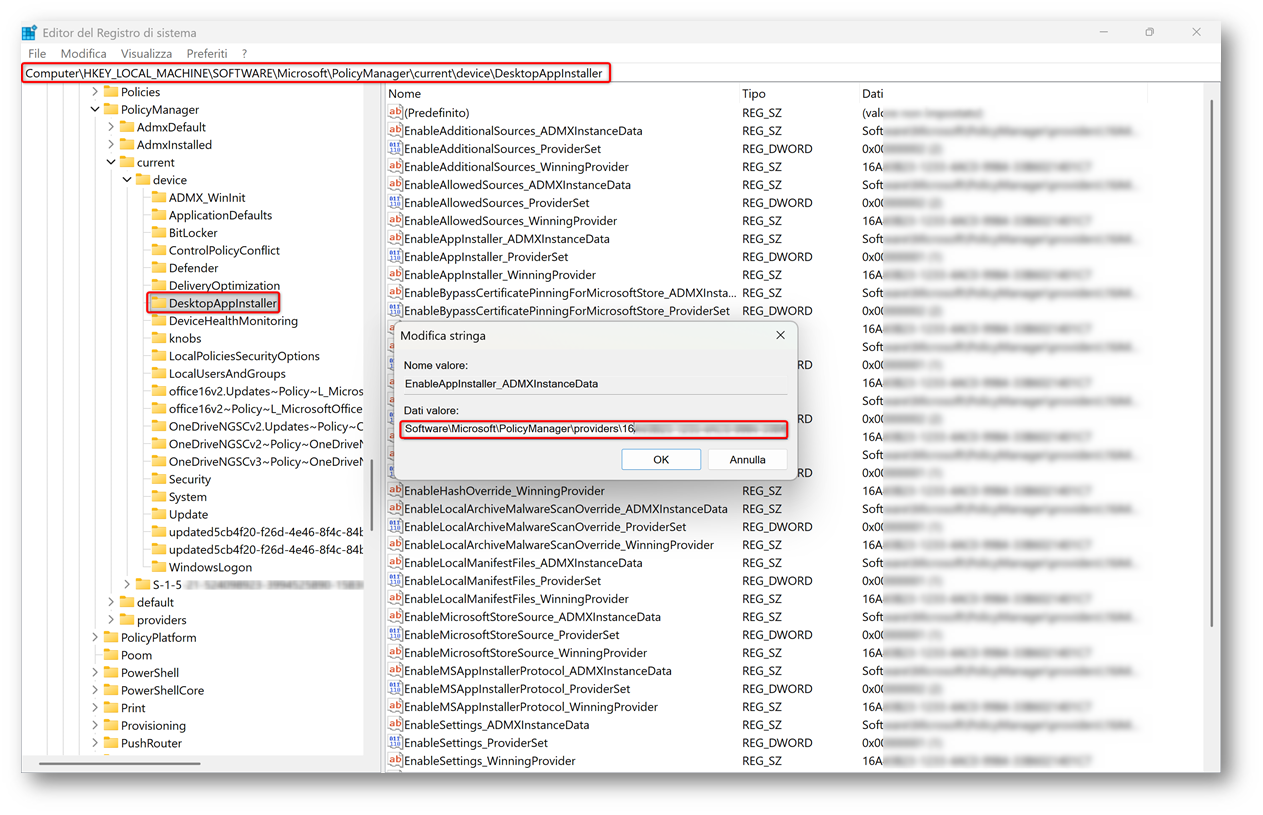The image size is (1263, 815).
Task: Click the Defender folder icon in tree
Action: pyautogui.click(x=158, y=268)
